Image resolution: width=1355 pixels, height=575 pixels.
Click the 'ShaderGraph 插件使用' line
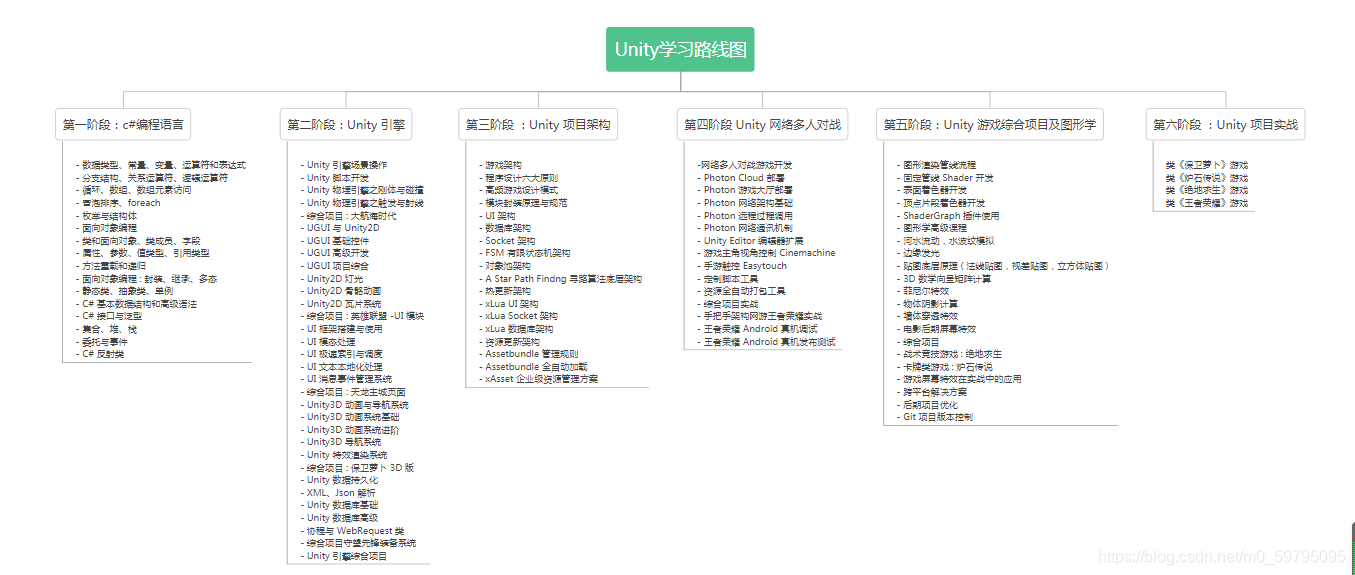click(x=948, y=215)
